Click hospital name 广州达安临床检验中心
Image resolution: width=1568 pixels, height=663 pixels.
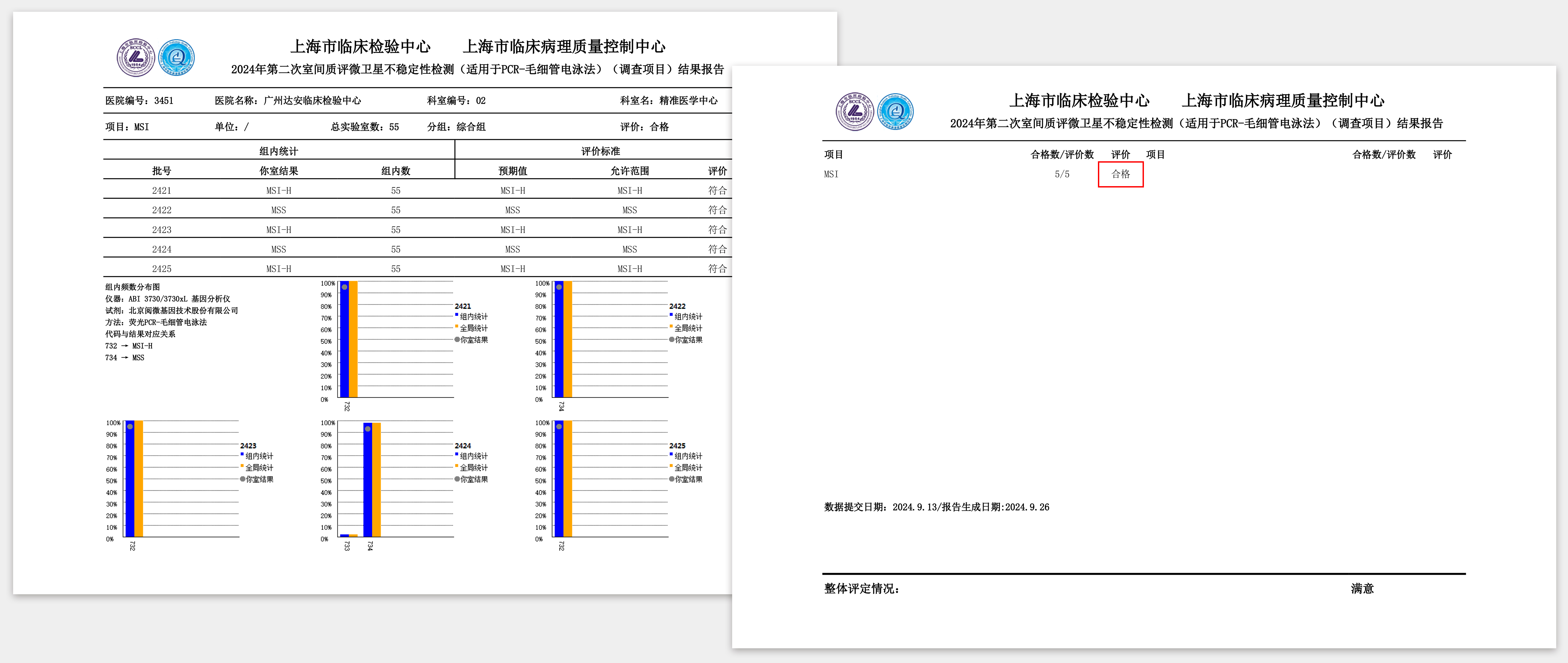tap(312, 101)
